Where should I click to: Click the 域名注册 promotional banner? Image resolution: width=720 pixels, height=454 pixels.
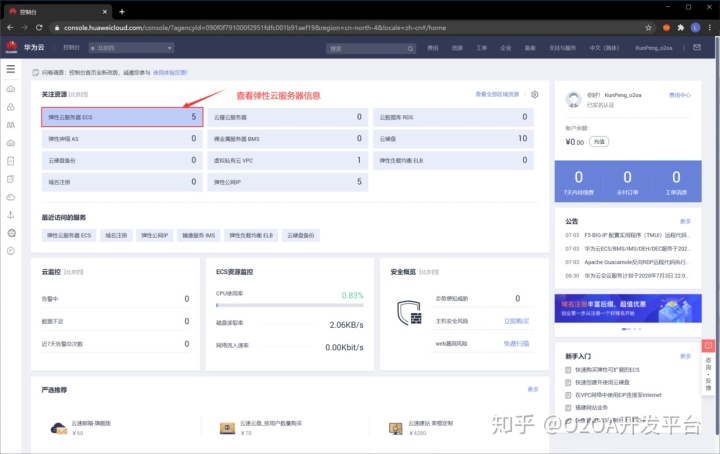pyautogui.click(x=628, y=308)
